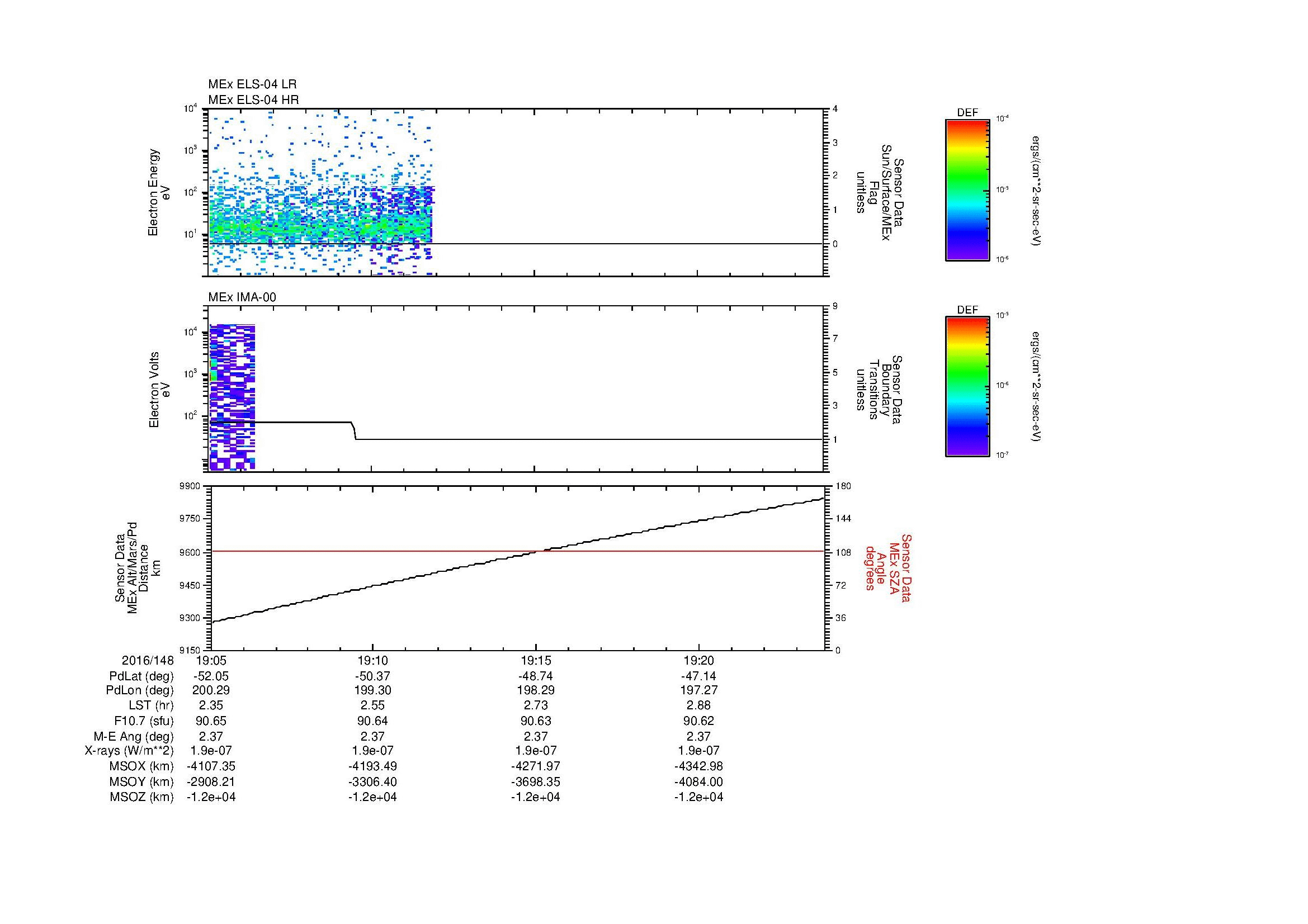
Task: Click the red 'MEx SZA Angle degrees' label
Action: tap(888, 567)
